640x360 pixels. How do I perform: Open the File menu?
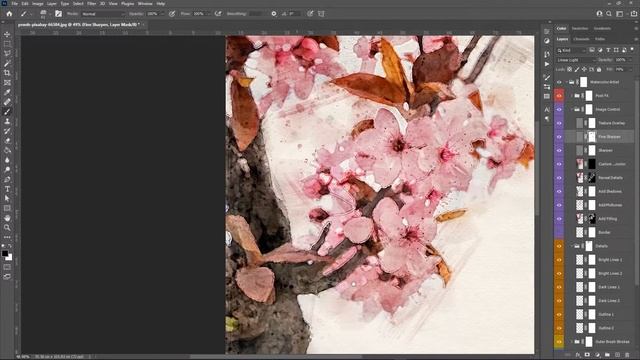tap(14, 4)
